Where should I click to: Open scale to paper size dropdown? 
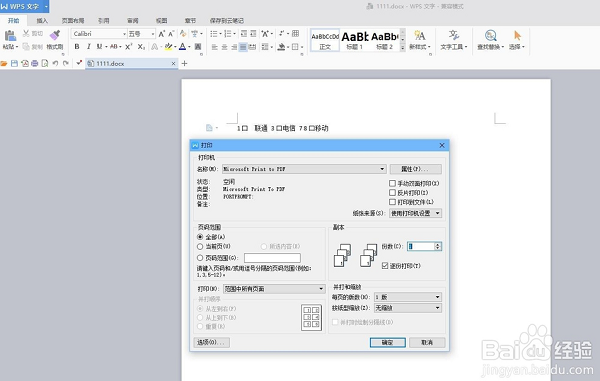tap(437, 308)
